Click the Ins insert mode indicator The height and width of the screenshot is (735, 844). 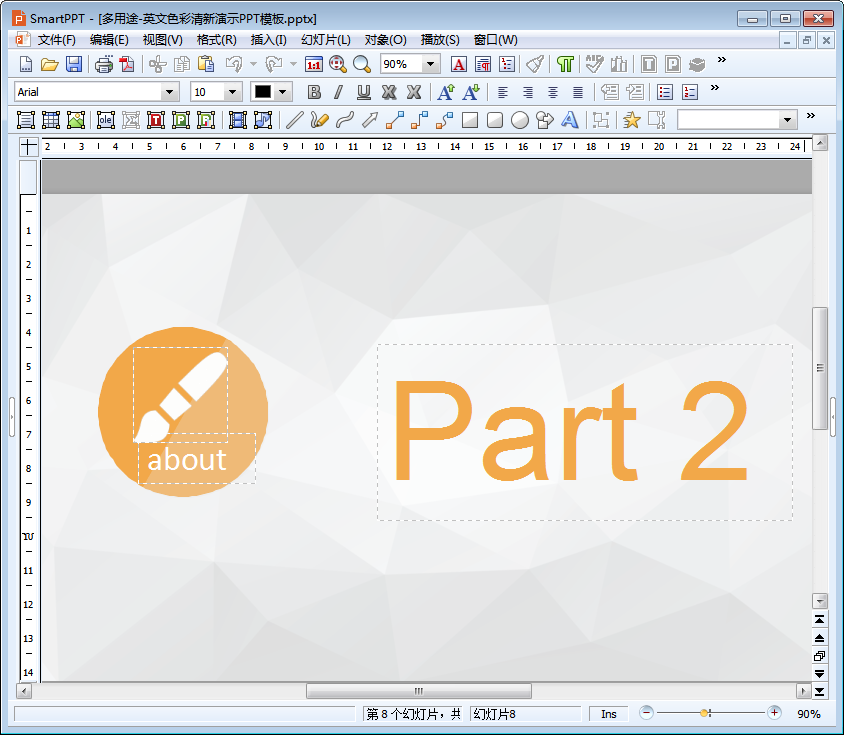click(x=609, y=714)
